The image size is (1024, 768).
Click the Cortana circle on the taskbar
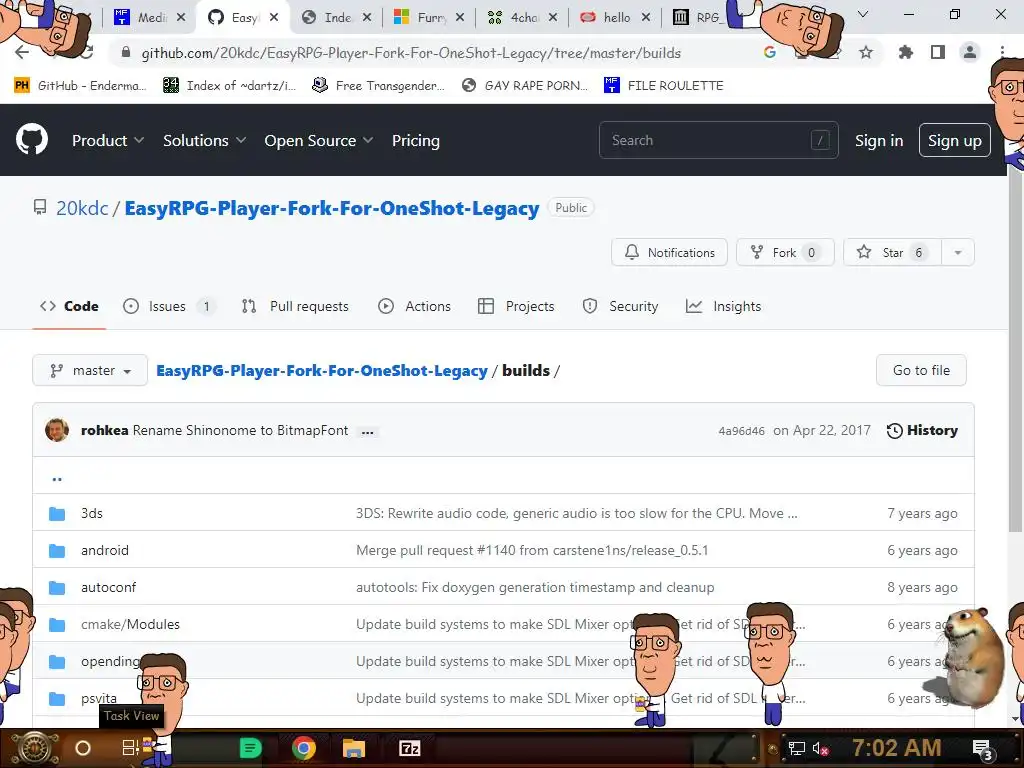coord(83,748)
